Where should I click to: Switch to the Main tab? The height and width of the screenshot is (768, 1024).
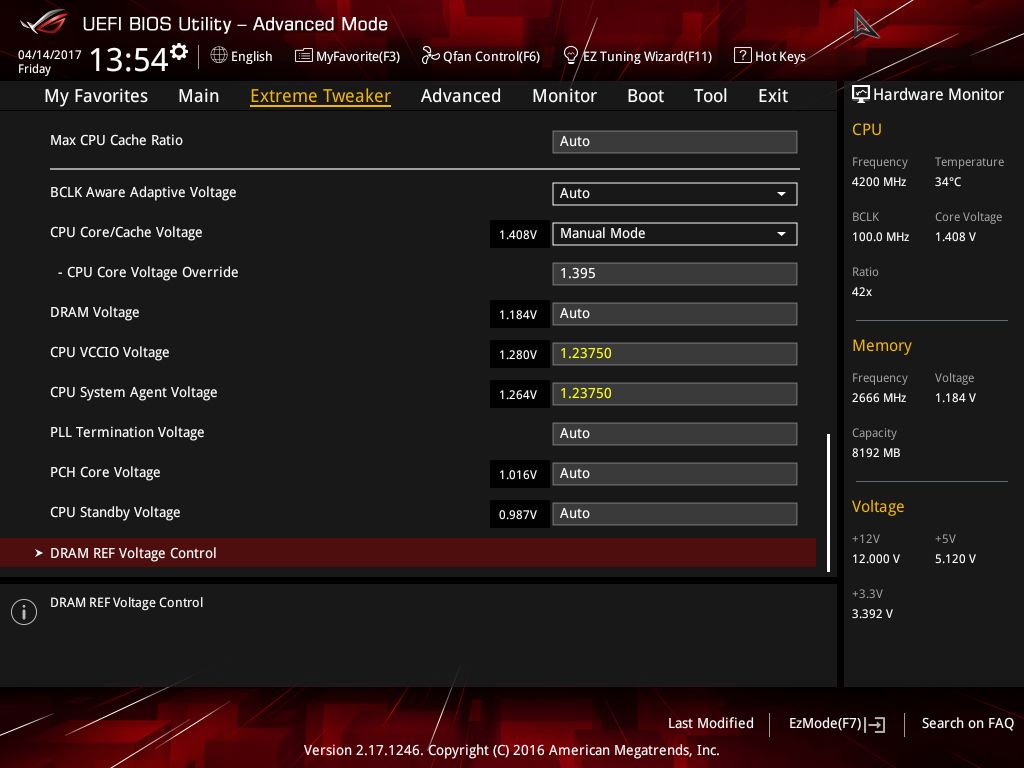(x=199, y=96)
